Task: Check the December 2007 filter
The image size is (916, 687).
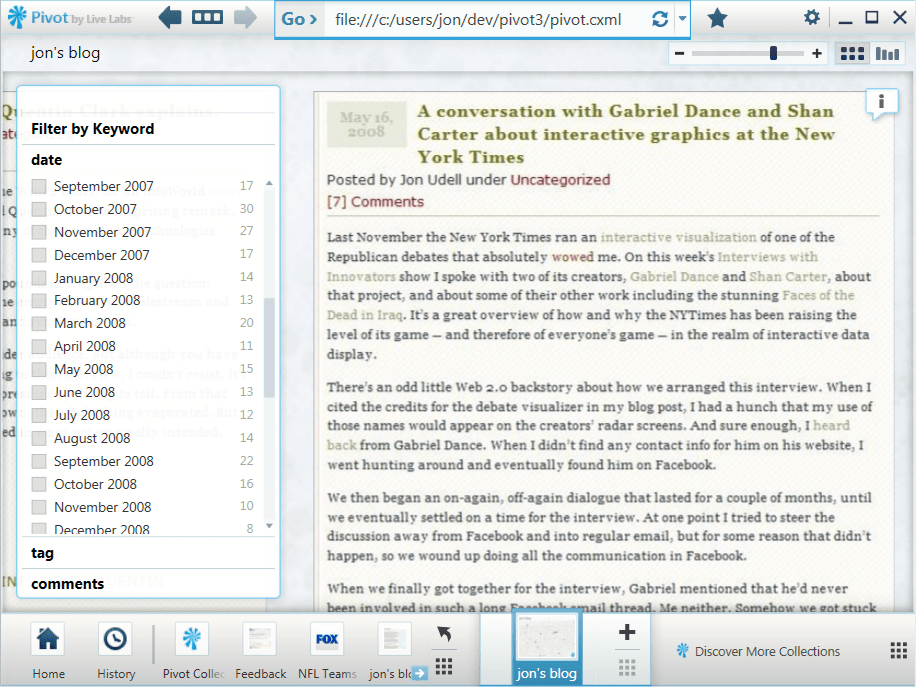Action: [39, 255]
